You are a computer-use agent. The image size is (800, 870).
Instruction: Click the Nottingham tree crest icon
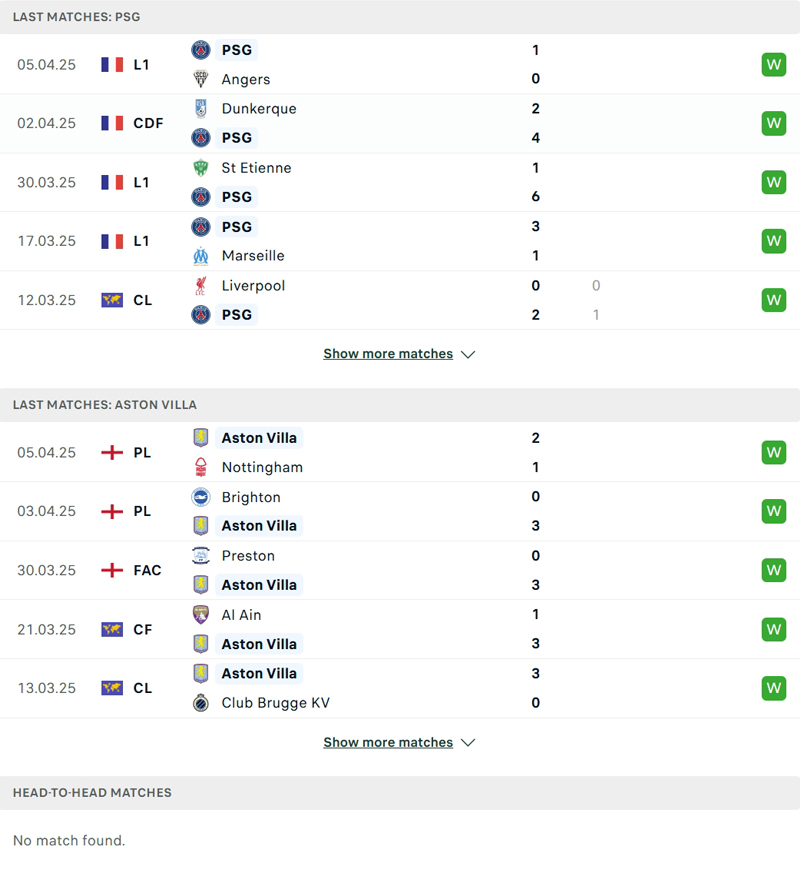(x=199, y=467)
